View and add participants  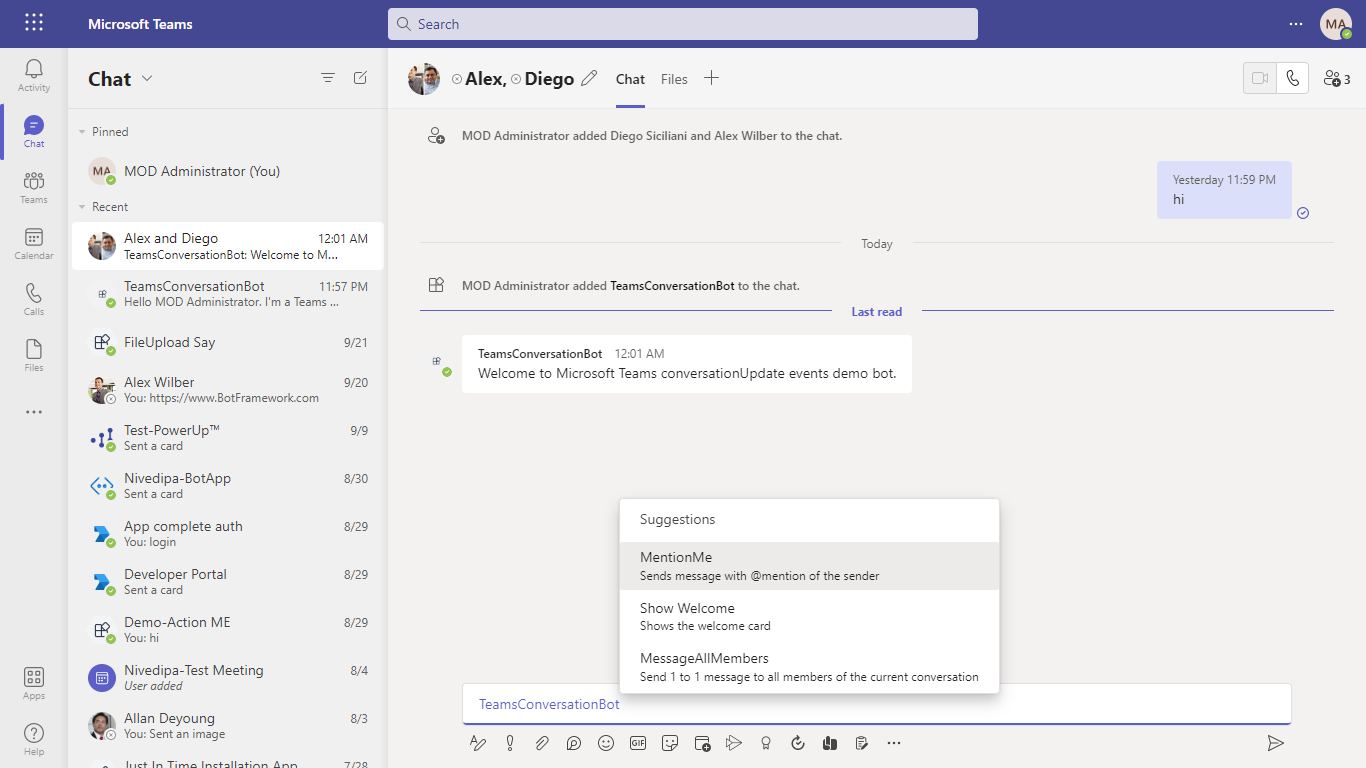coord(1337,78)
